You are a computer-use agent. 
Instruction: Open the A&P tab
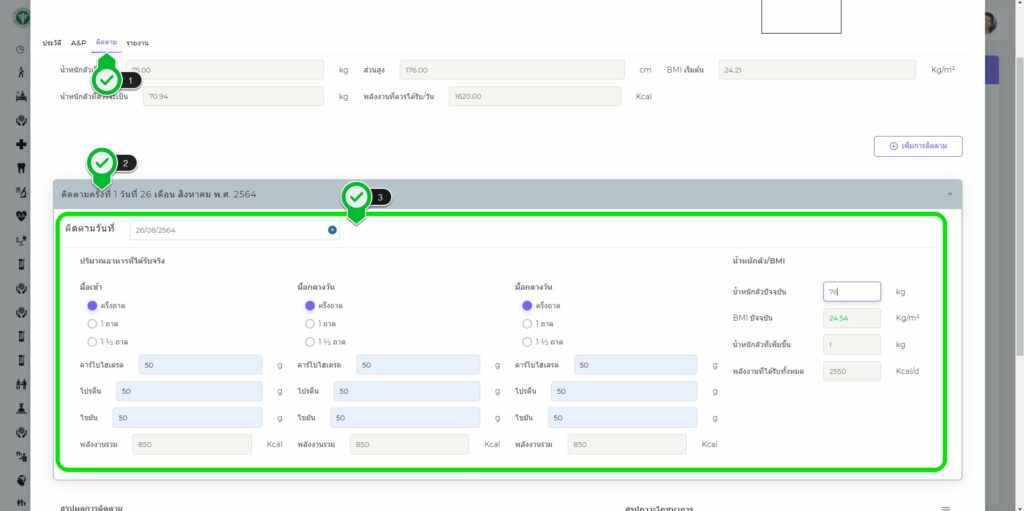pos(79,43)
